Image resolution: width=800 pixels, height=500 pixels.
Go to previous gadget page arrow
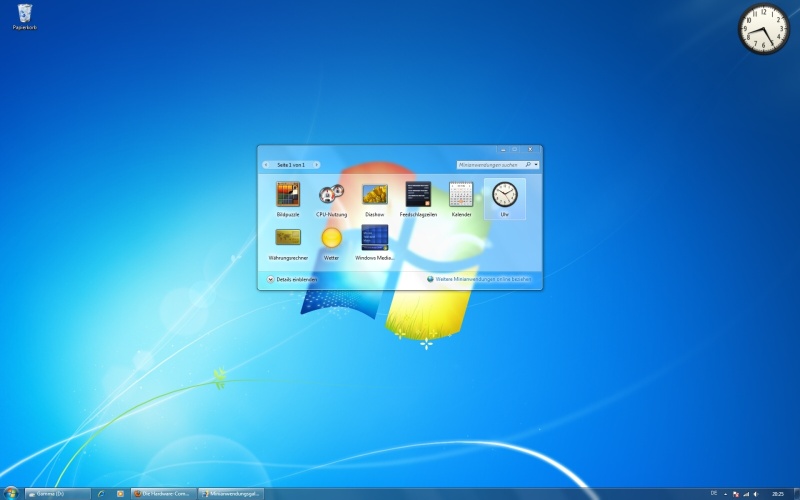click(266, 165)
